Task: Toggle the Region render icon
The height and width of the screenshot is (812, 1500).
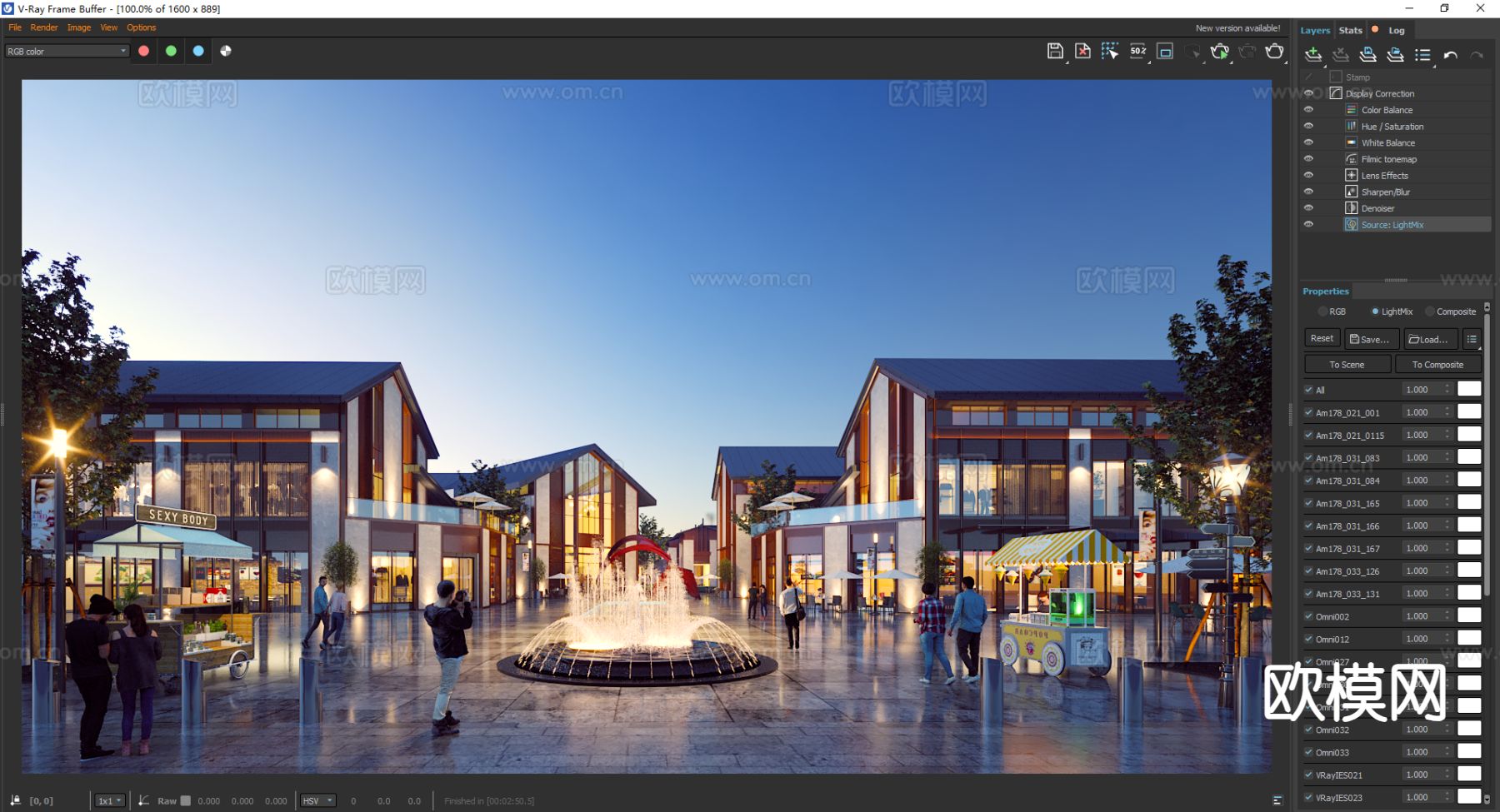Action: (1166, 51)
